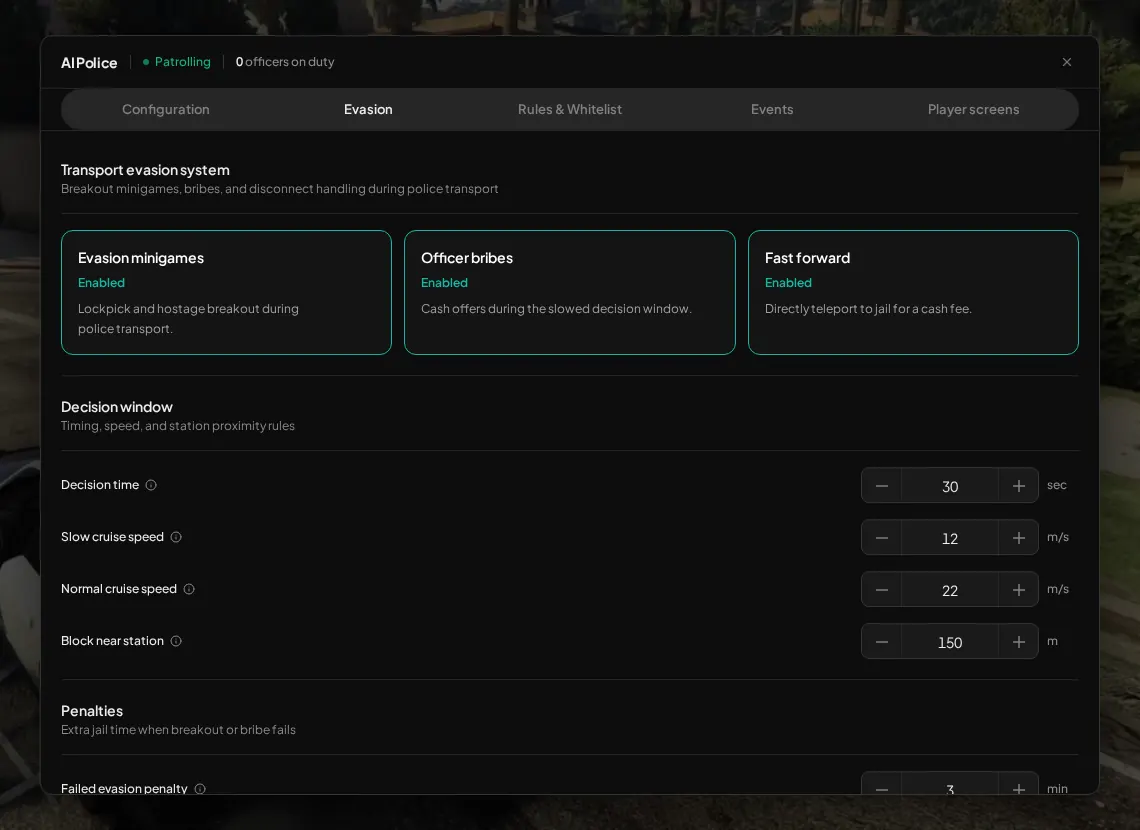Click the 'Enabled' status under Evasion minigames
Image resolution: width=1140 pixels, height=830 pixels.
coord(101,283)
